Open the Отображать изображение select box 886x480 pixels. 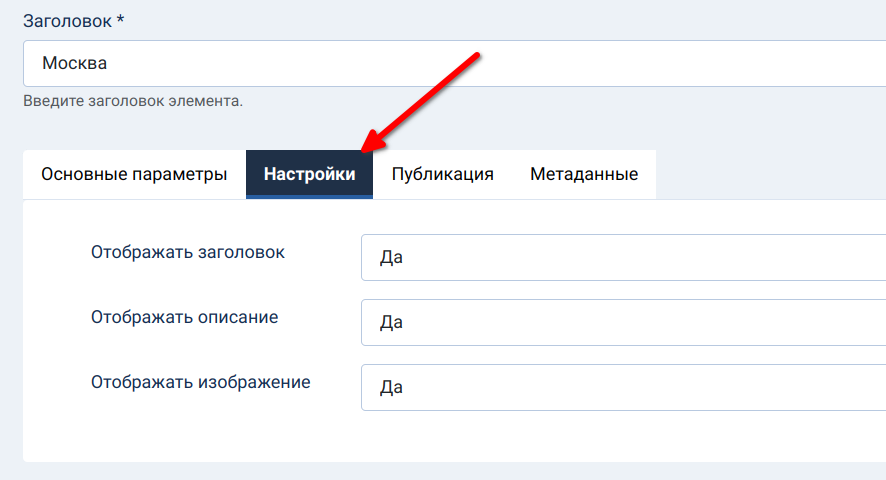point(620,387)
